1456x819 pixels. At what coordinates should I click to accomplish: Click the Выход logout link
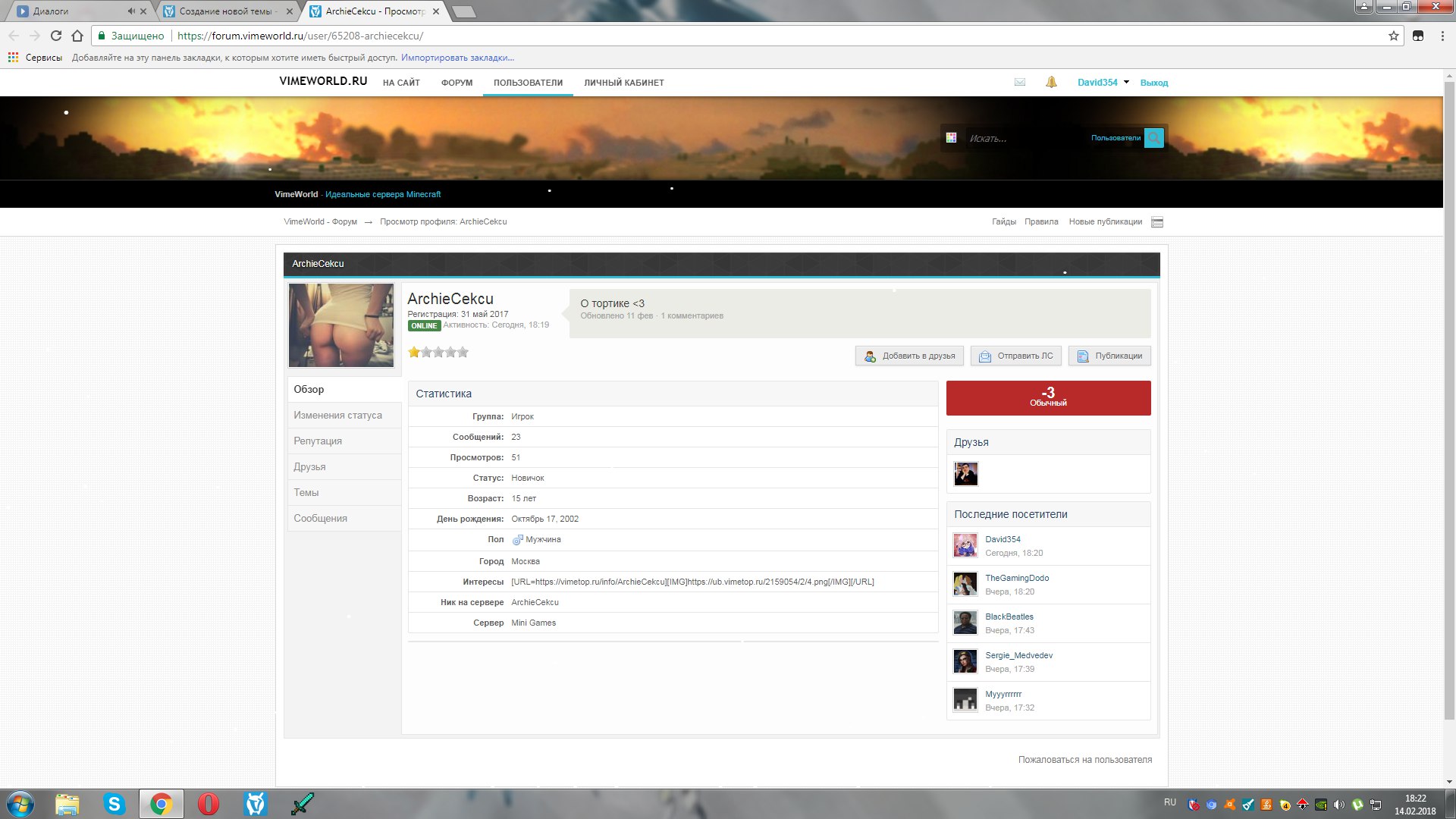(x=1153, y=83)
